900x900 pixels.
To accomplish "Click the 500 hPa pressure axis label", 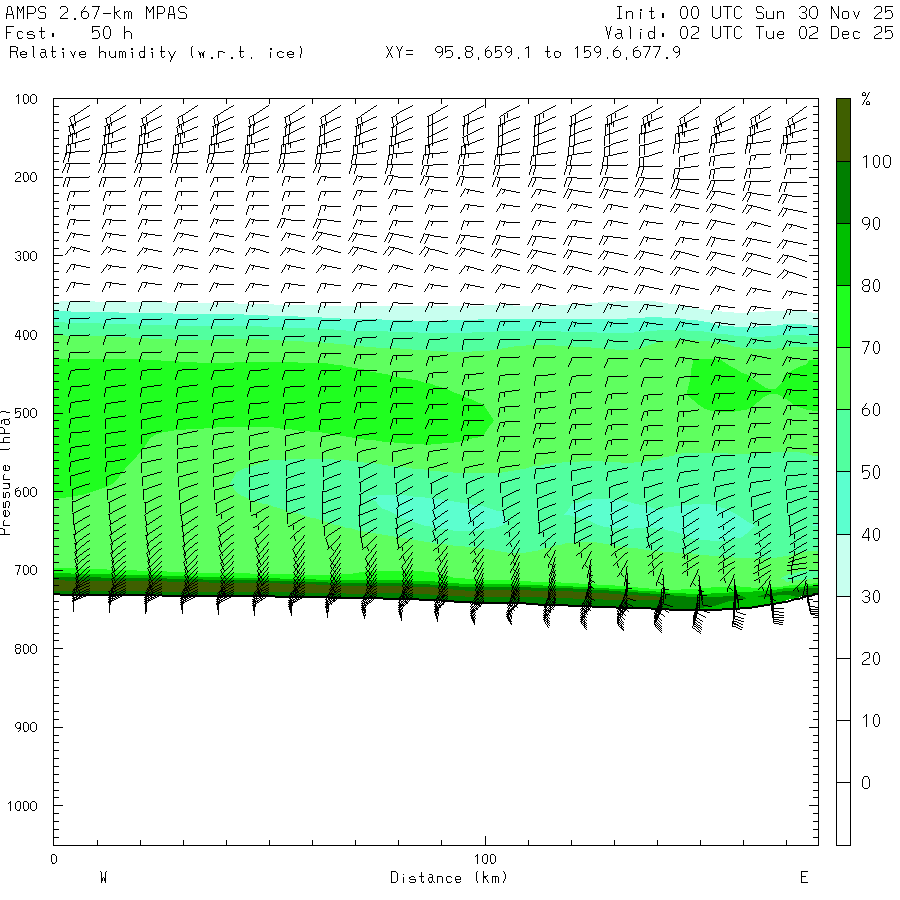I will click(26, 413).
